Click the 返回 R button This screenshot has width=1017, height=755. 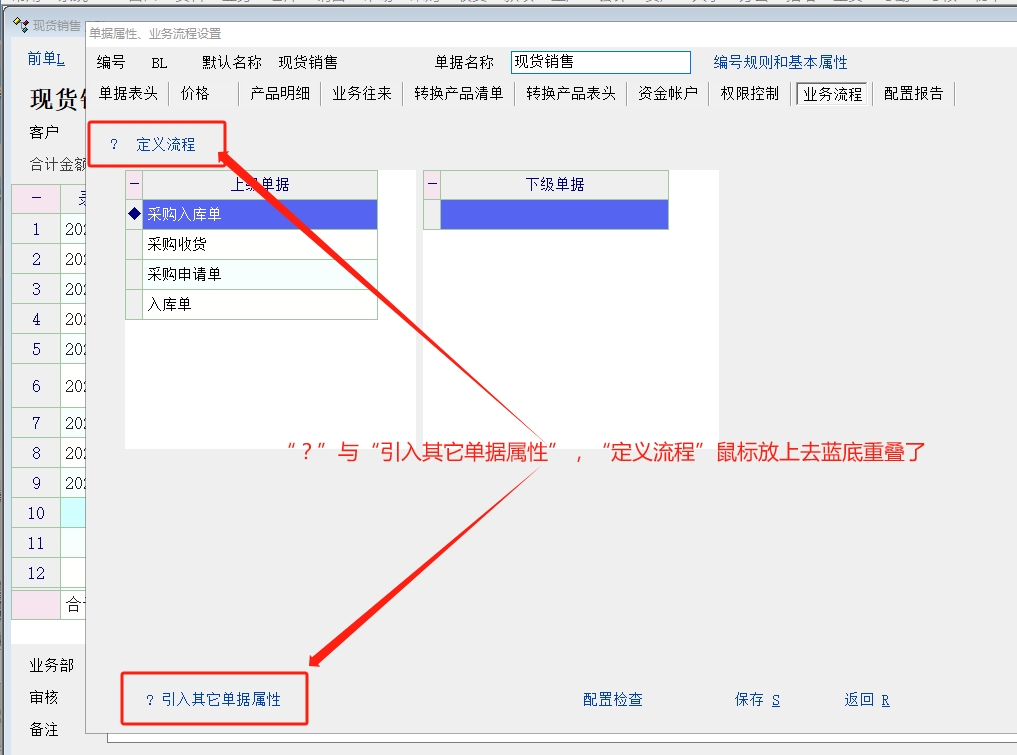pyautogui.click(x=867, y=700)
